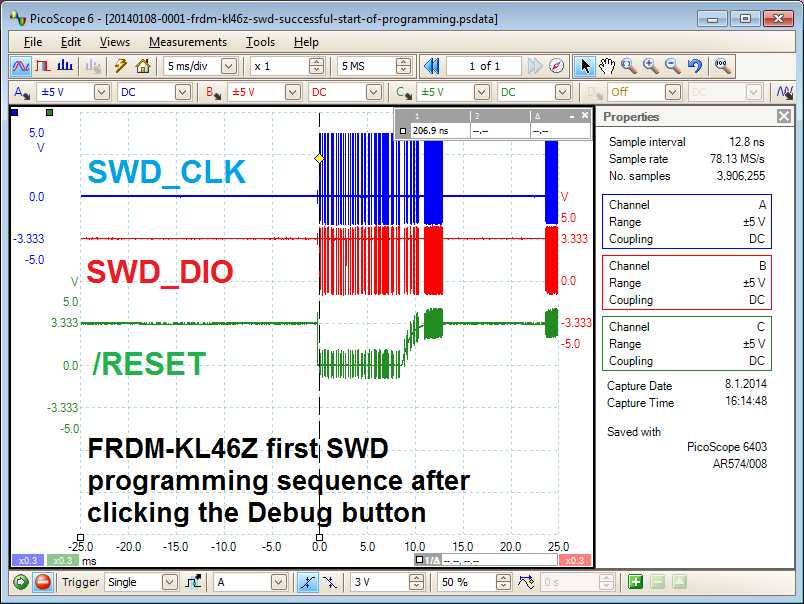
Task: Click the Sample rate 78.13 MS/s value
Action: (737, 159)
